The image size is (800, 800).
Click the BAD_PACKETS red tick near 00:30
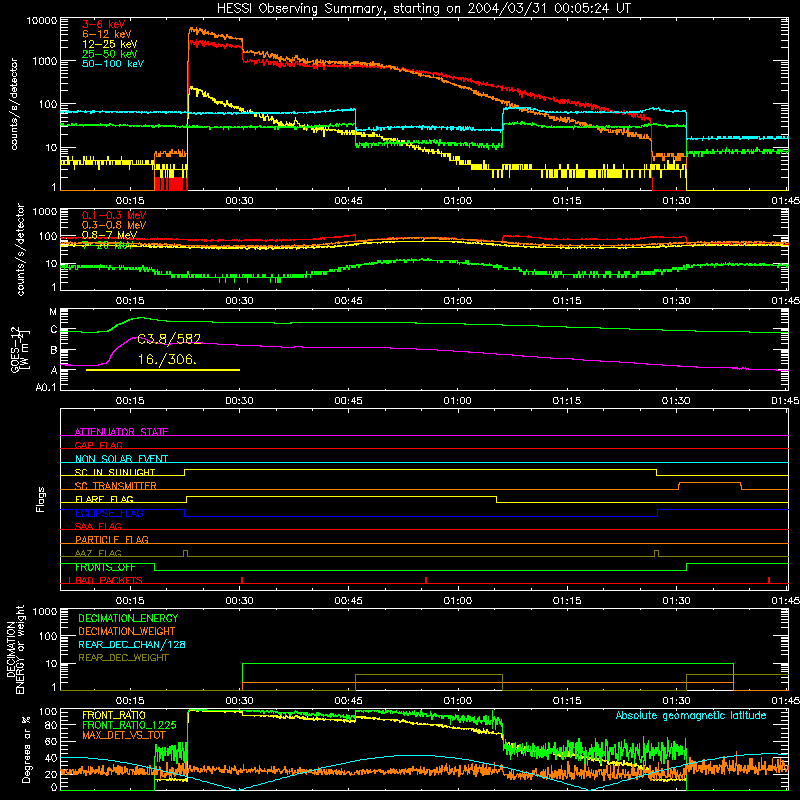(x=242, y=580)
